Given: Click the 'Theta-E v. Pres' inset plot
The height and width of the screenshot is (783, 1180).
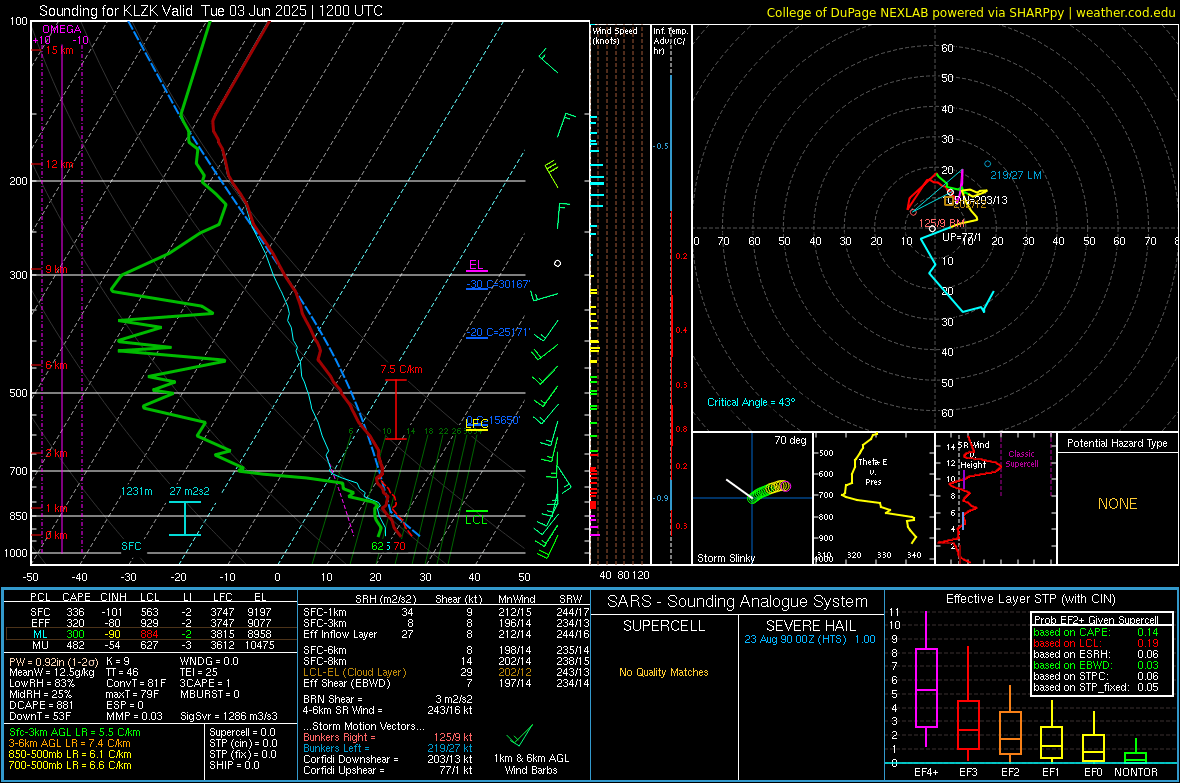Looking at the screenshot, I should click(x=873, y=498).
